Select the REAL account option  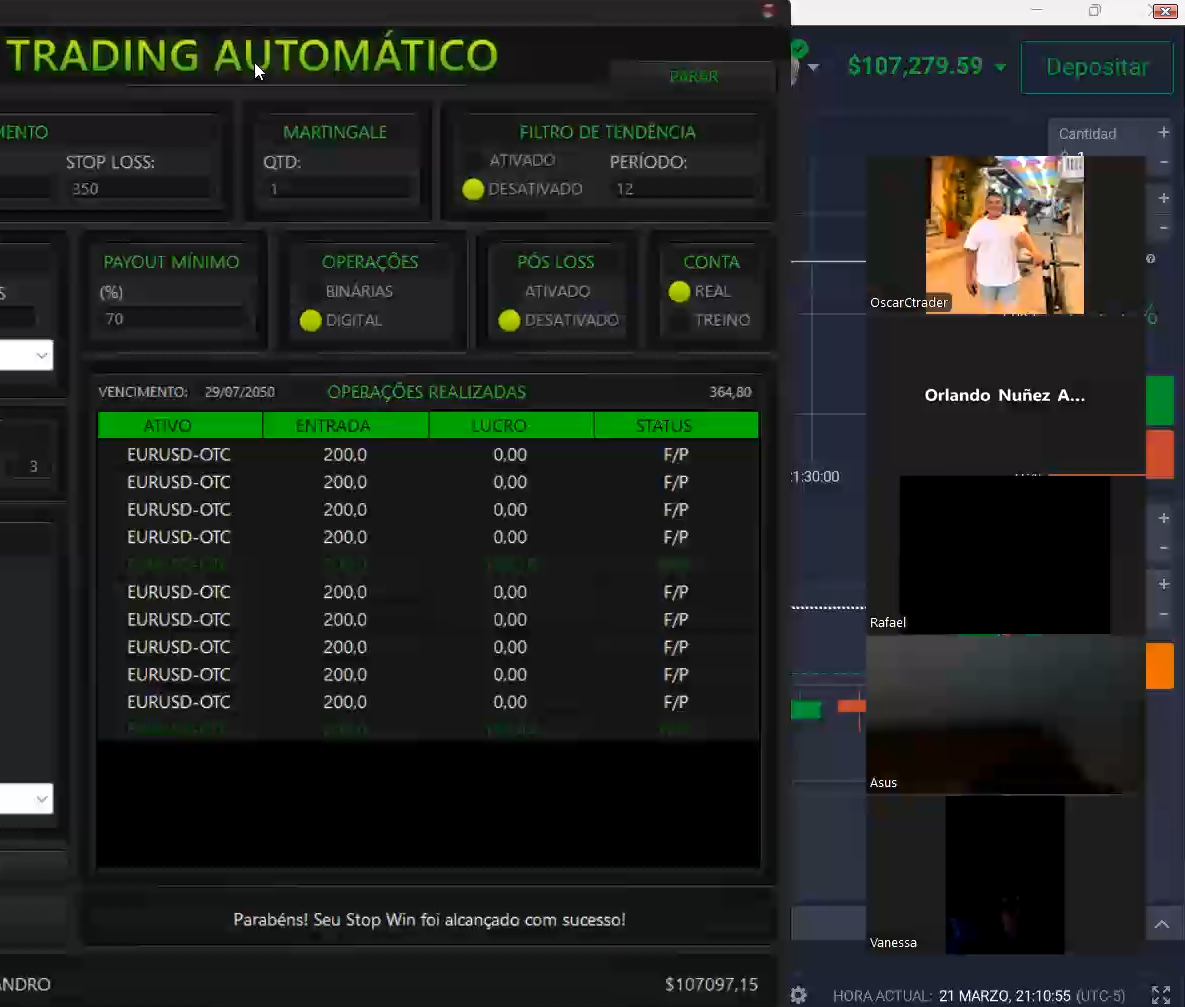click(x=700, y=291)
